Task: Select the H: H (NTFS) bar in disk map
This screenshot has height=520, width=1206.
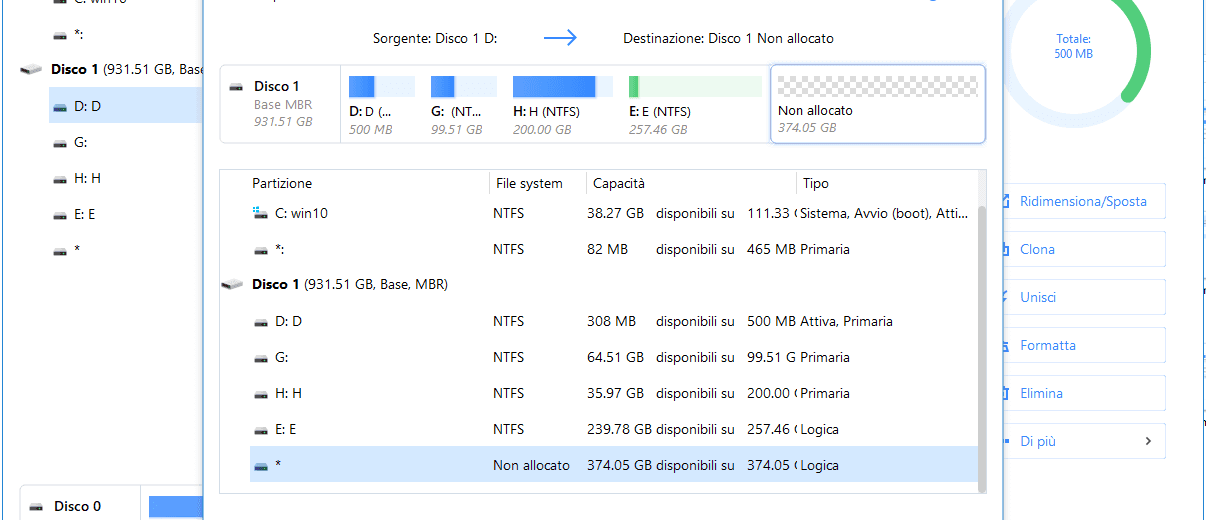Action: 554,105
